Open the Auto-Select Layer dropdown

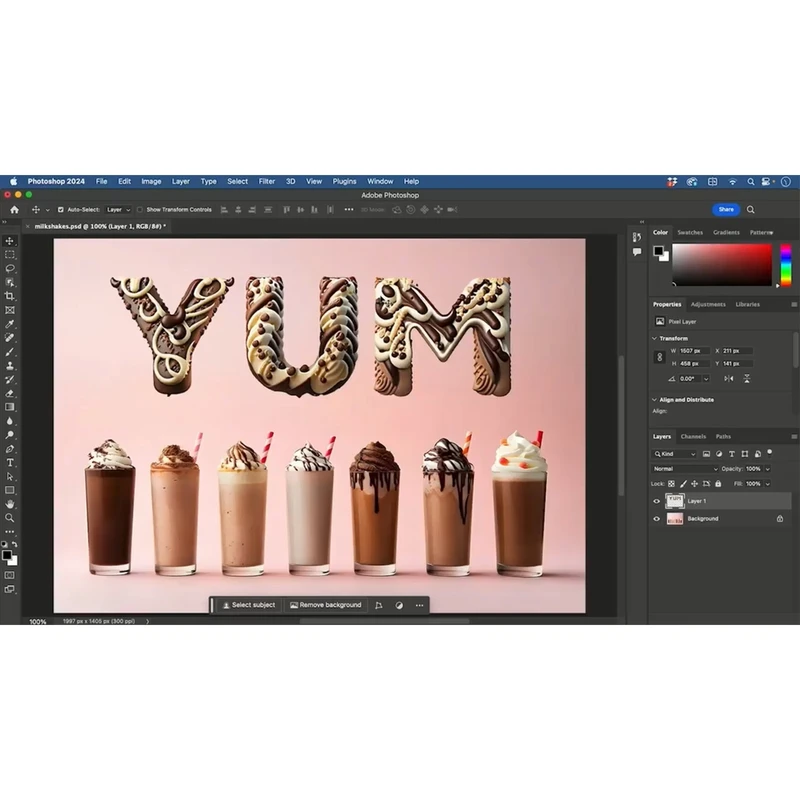tap(118, 210)
